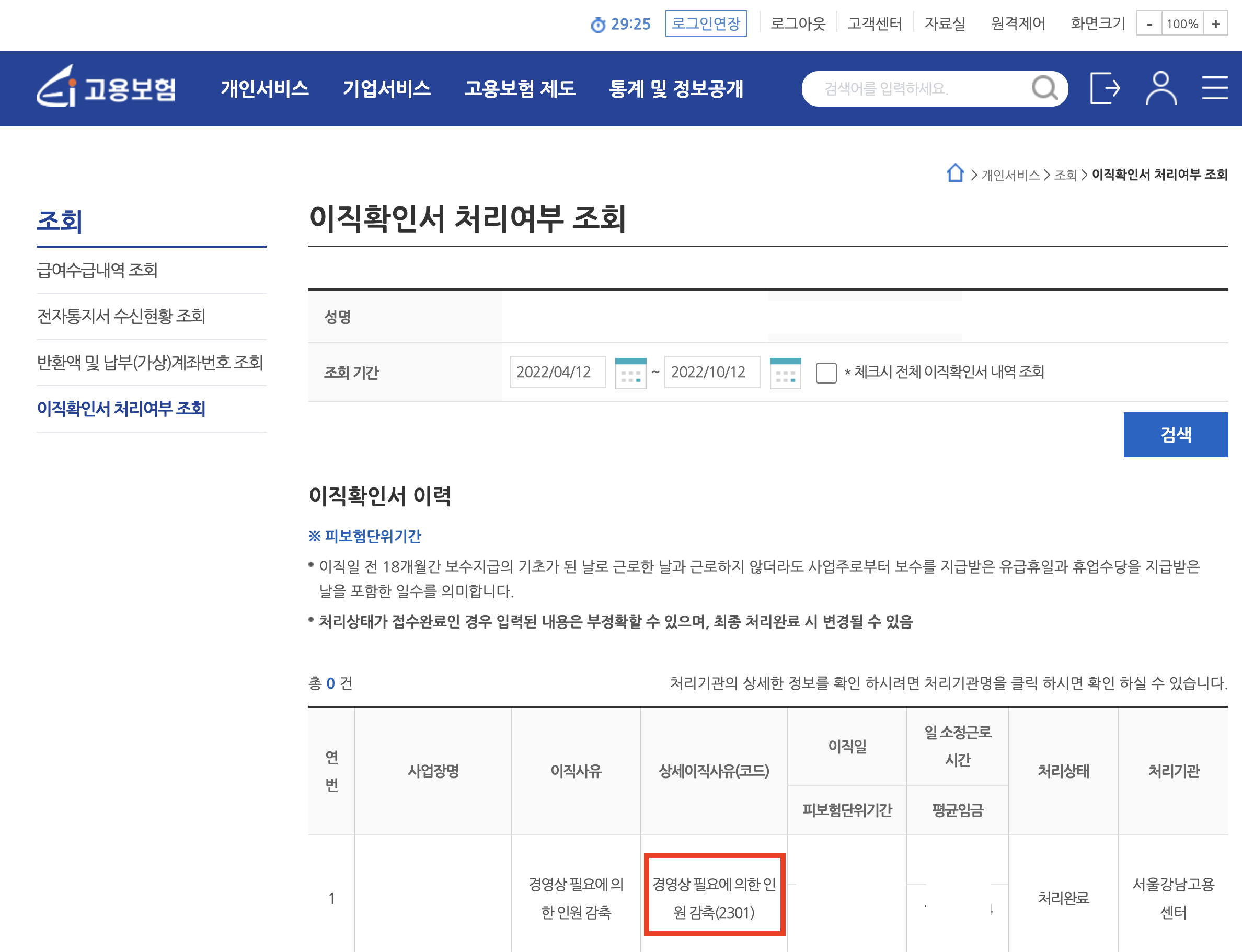Open 급여수급내역 조회 in sidebar
Screen dimensions: 1242x952
pos(97,270)
